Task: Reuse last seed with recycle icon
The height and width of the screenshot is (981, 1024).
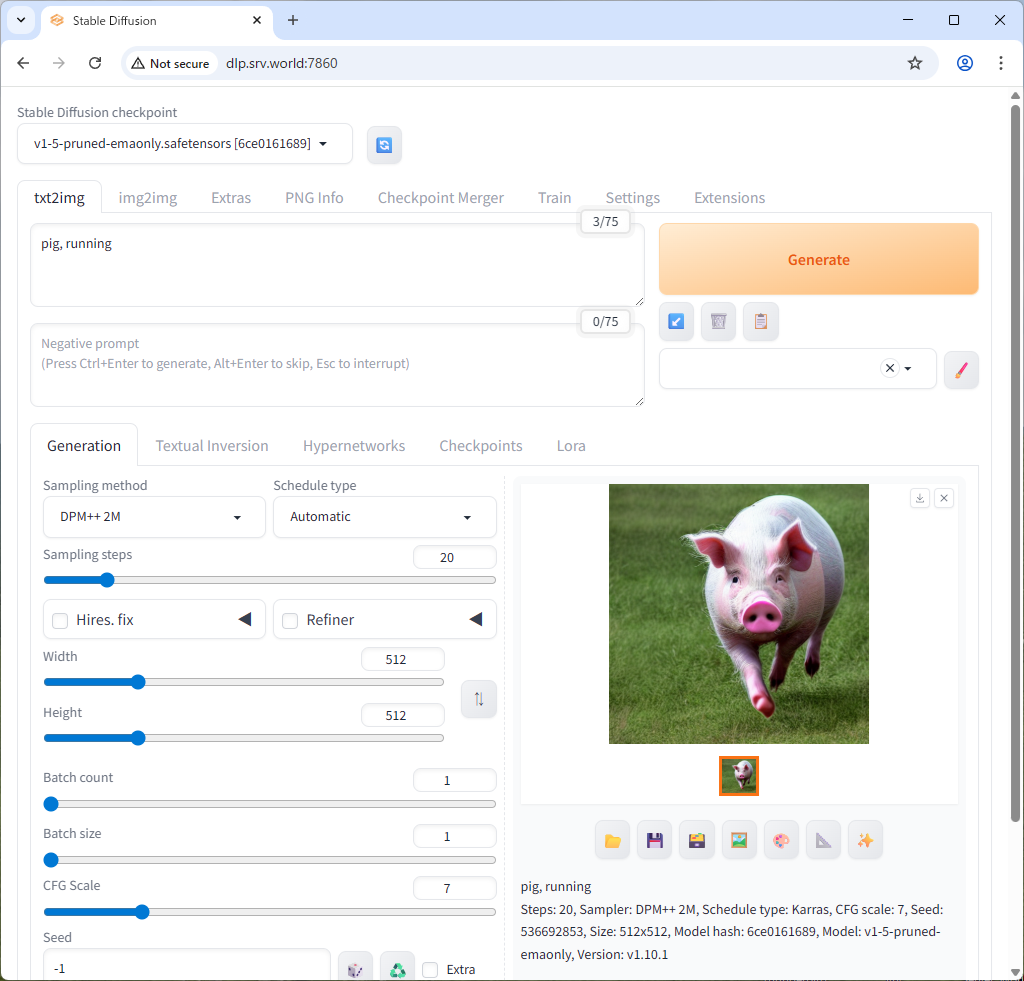Action: coord(398,969)
